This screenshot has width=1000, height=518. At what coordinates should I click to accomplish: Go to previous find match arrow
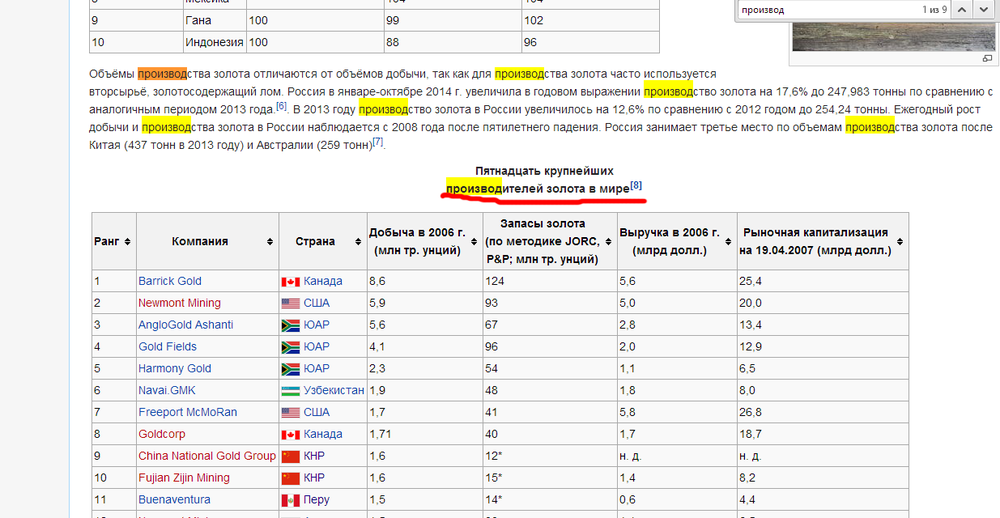(962, 10)
